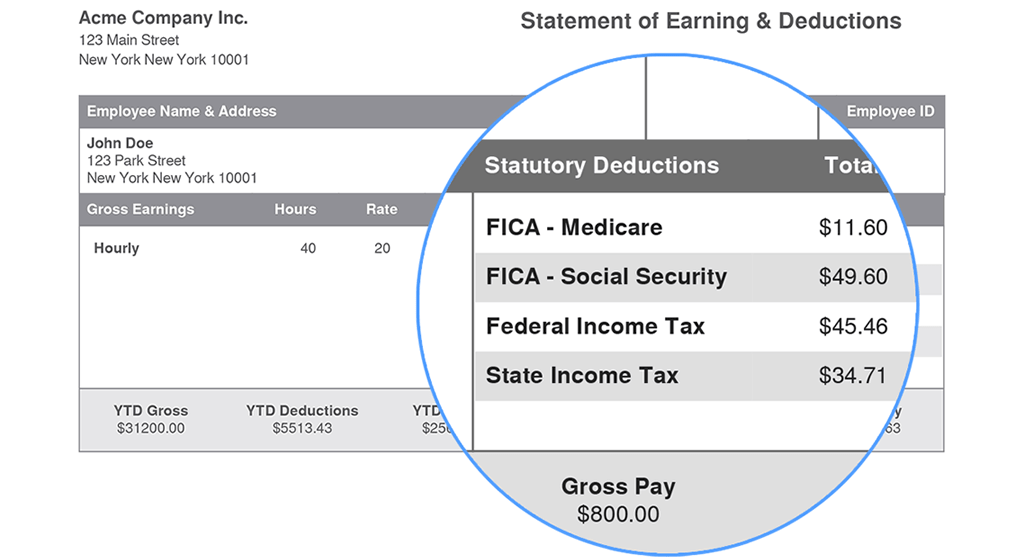The image size is (1024, 560).
Task: Select the Hourly earnings row label
Action: point(116,248)
